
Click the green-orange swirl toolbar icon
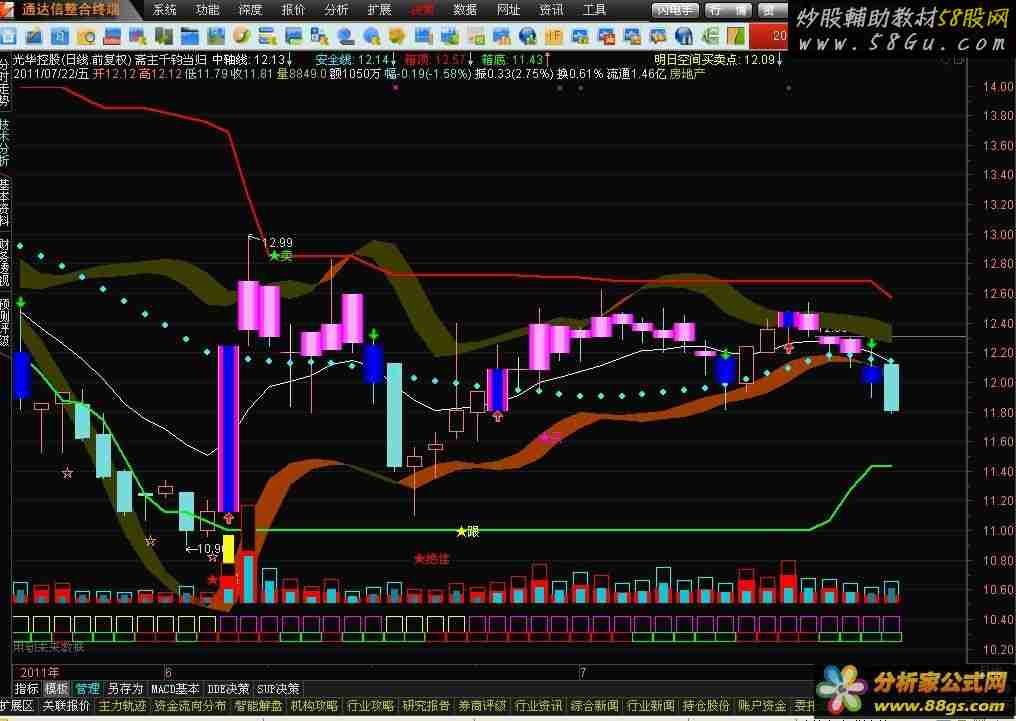(x=242, y=36)
